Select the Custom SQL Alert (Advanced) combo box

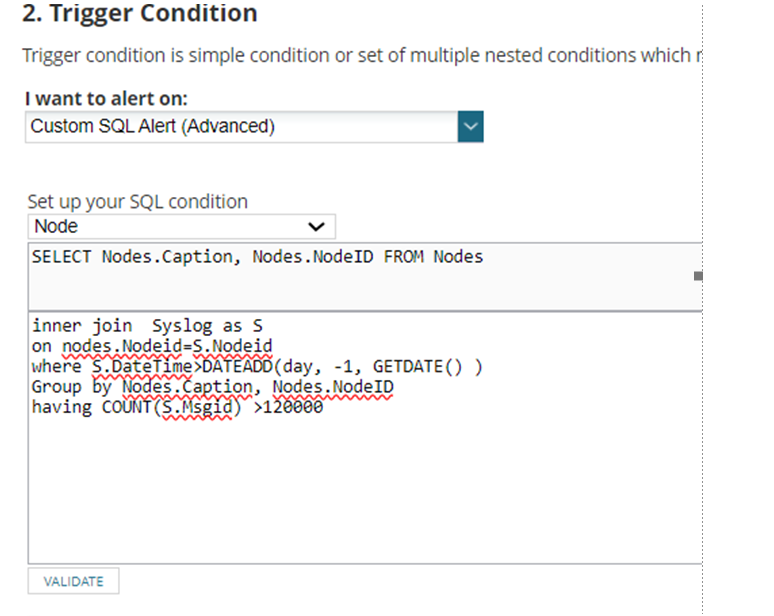click(240, 127)
